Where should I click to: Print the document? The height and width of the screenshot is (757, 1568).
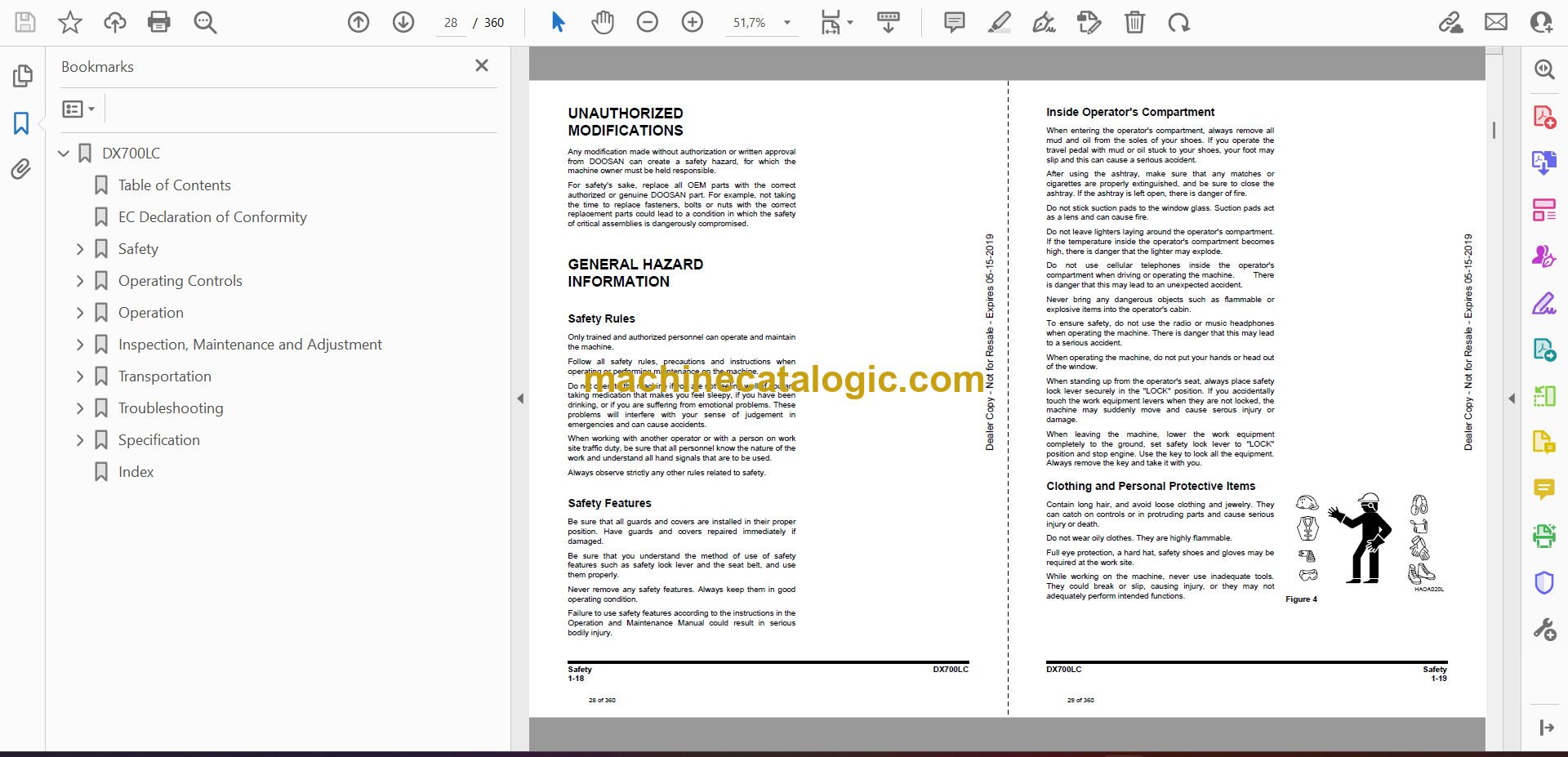(159, 22)
